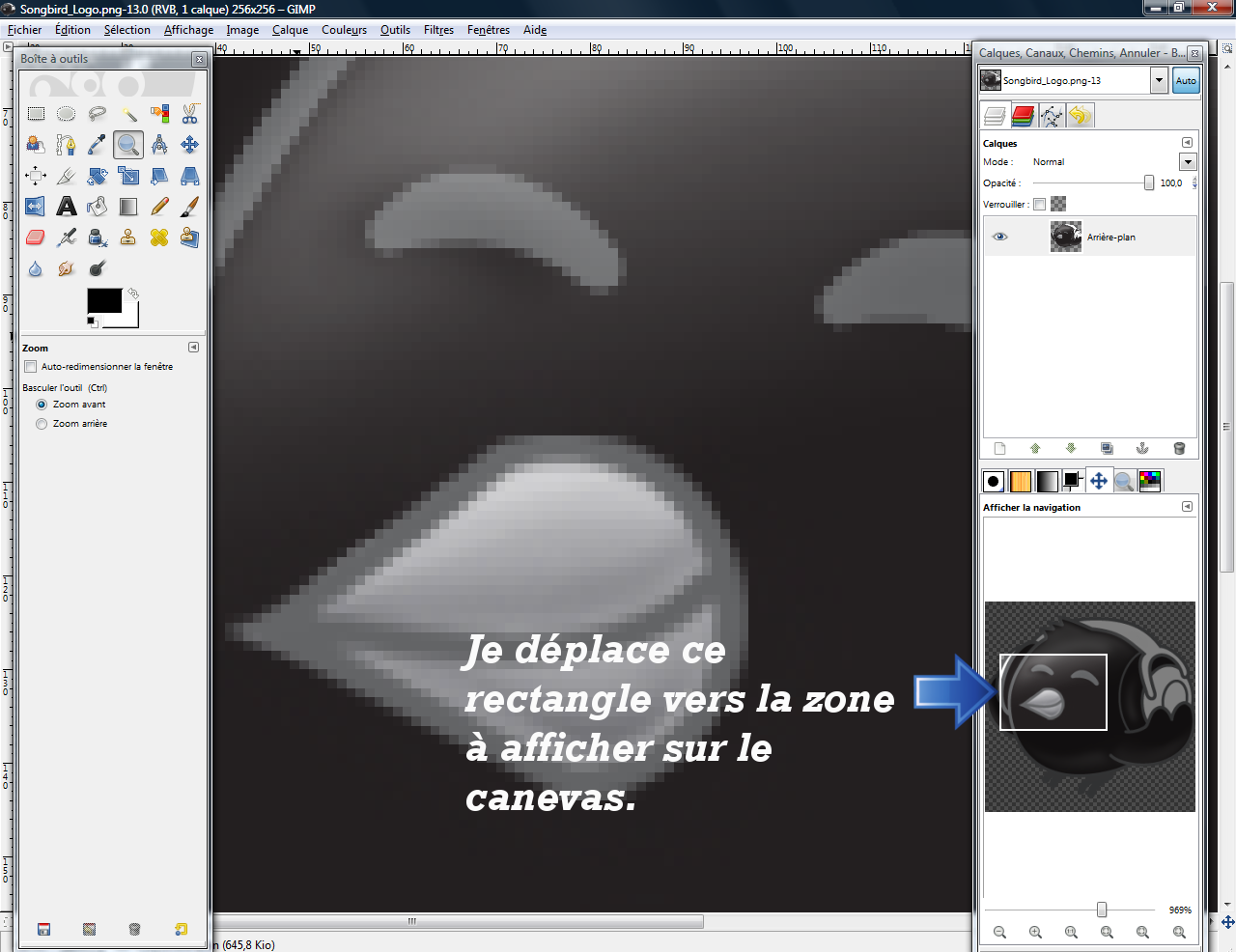Select the Rectangle Select tool
This screenshot has height=952, width=1236.
[36, 114]
